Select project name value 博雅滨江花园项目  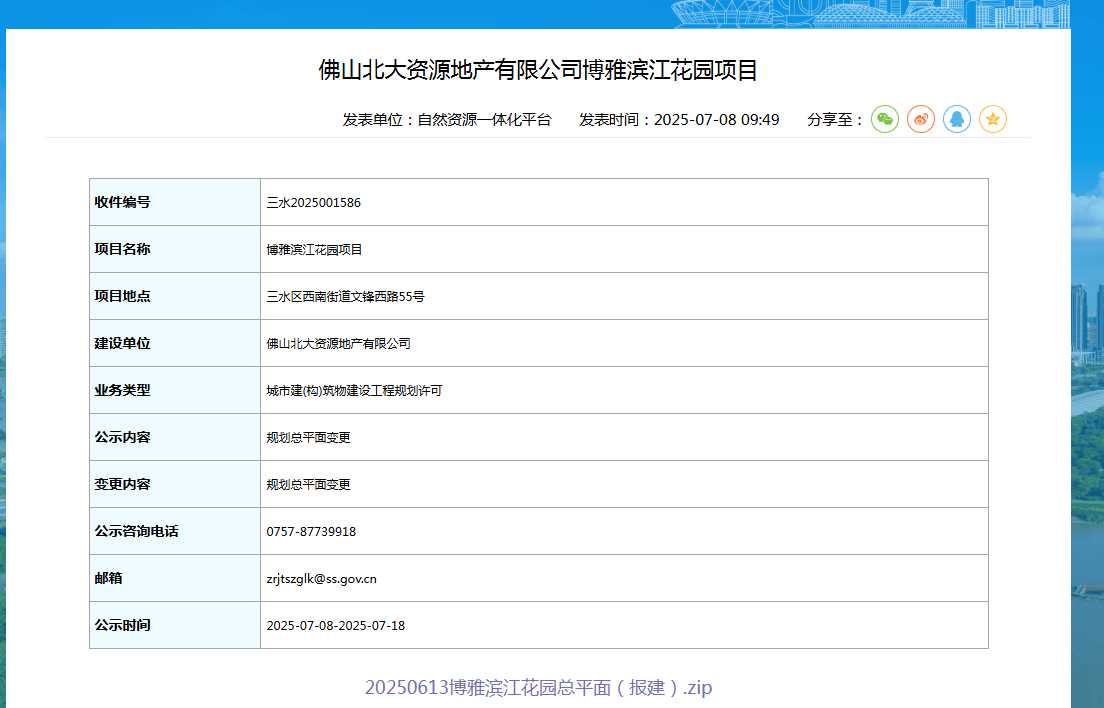(x=314, y=250)
